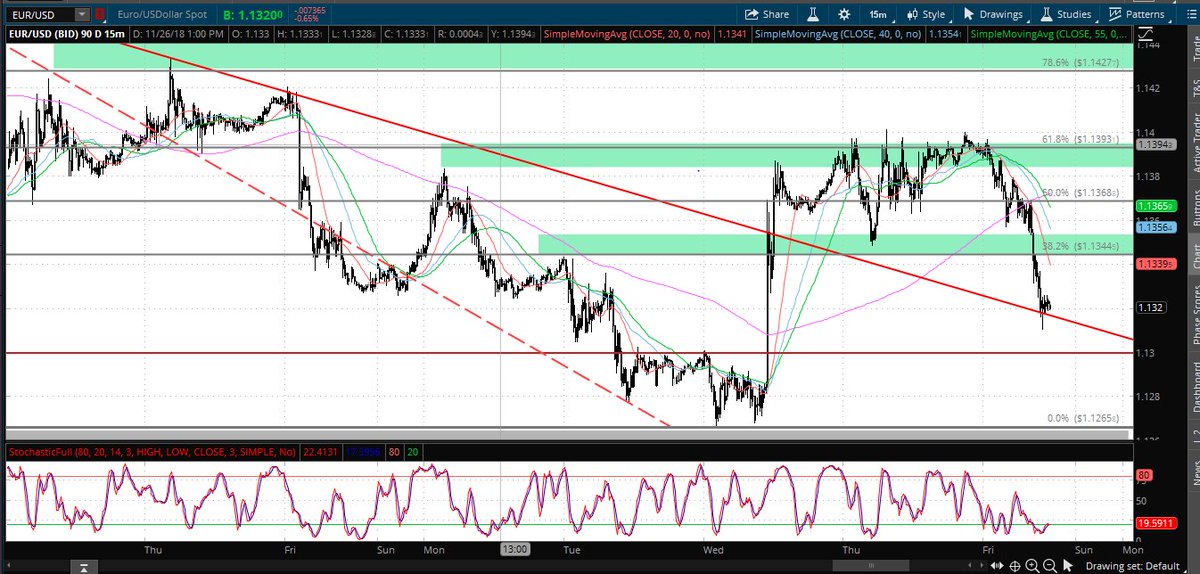Click the red symbol link clipboard icon
Viewport: 1200px width, 574px height.
tap(101, 15)
